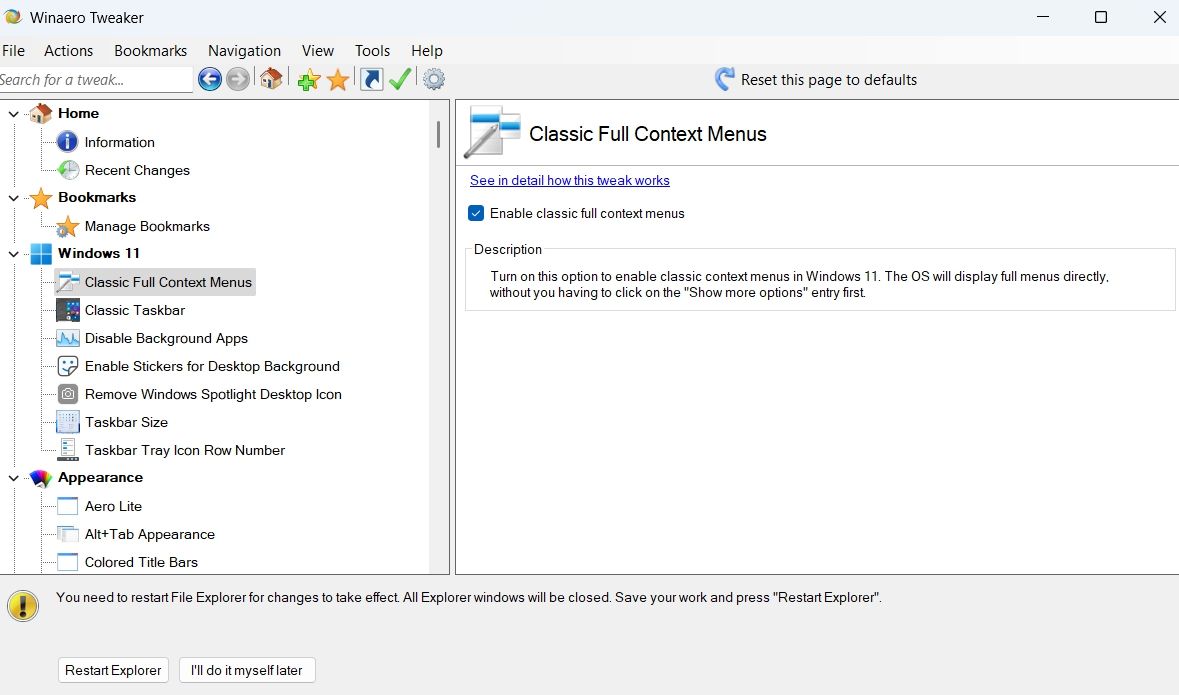1179x695 pixels.
Task: Open the Actions menu
Action: pyautogui.click(x=68, y=50)
